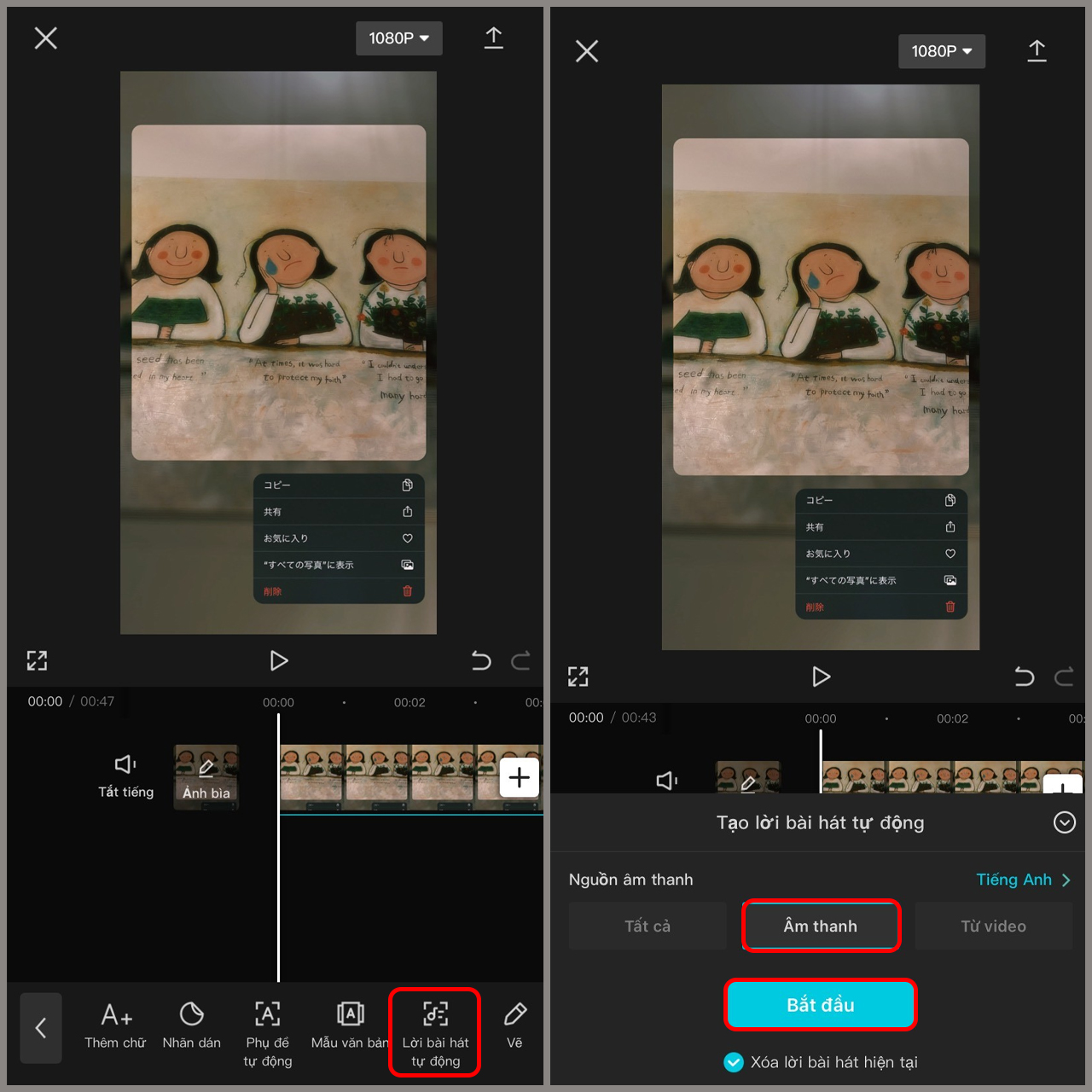Select Thêm chữ add text tool
Screen dimensions: 1092x1092
(115, 1026)
